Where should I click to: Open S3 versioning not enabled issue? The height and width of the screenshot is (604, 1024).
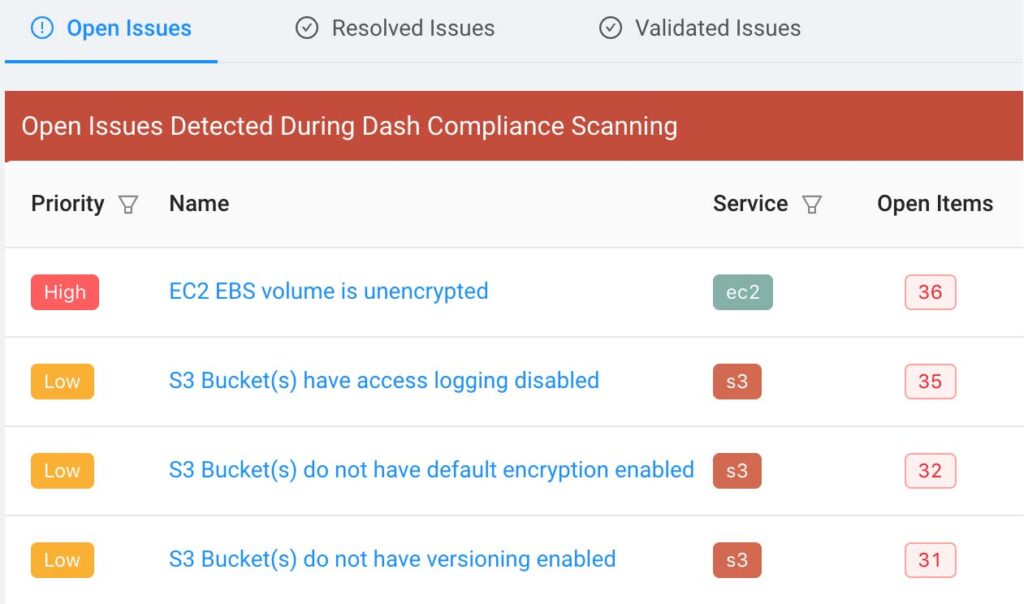tap(392, 560)
